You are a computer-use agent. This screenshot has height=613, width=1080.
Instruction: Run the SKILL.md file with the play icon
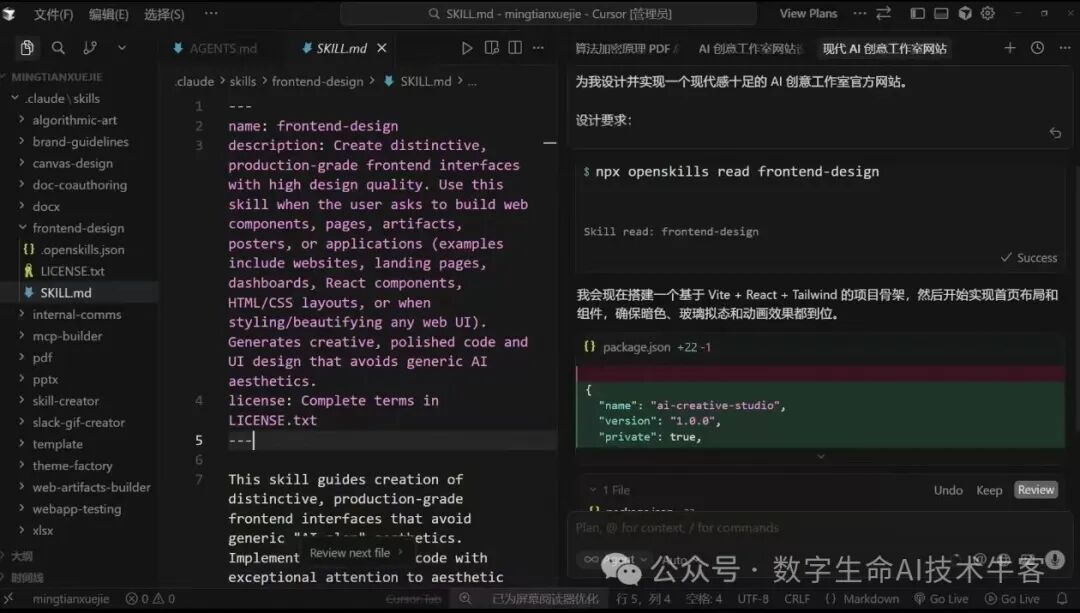[467, 47]
